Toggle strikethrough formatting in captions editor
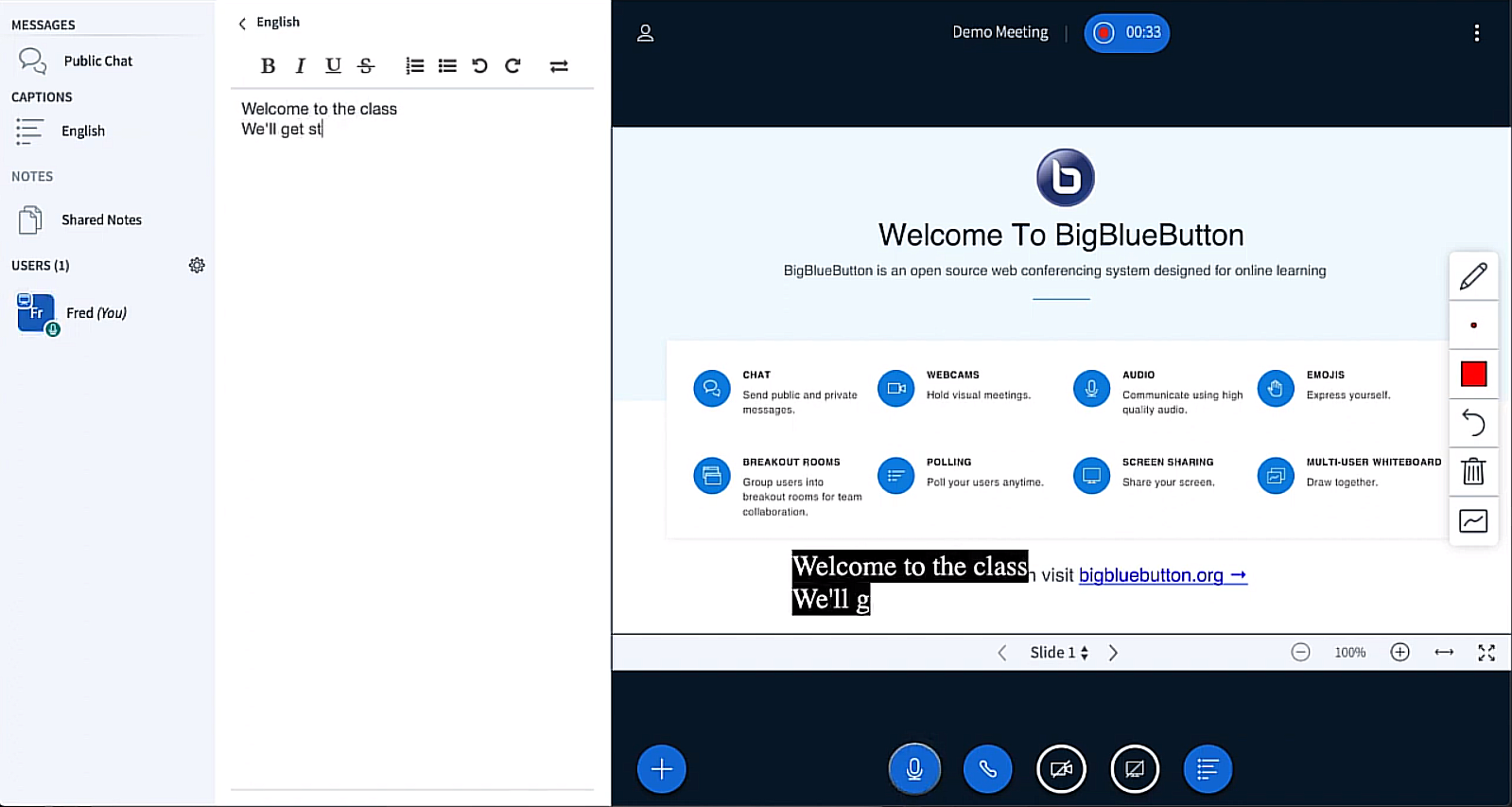 tap(366, 65)
